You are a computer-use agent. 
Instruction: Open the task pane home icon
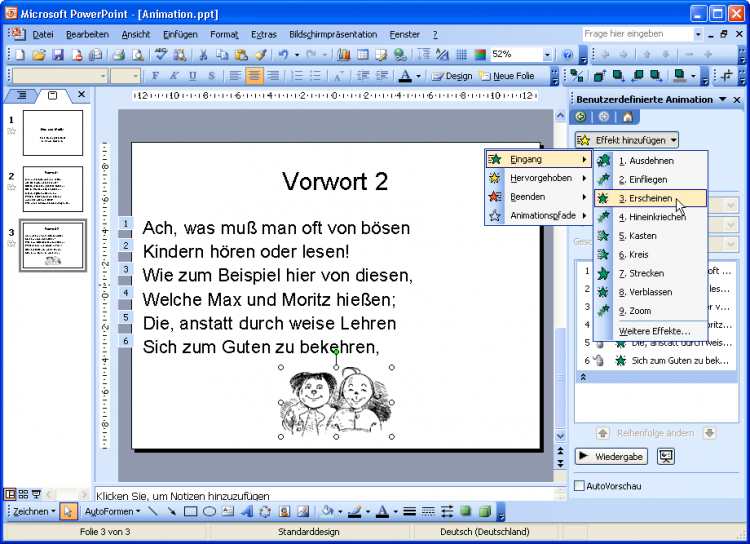pyautogui.click(x=627, y=117)
